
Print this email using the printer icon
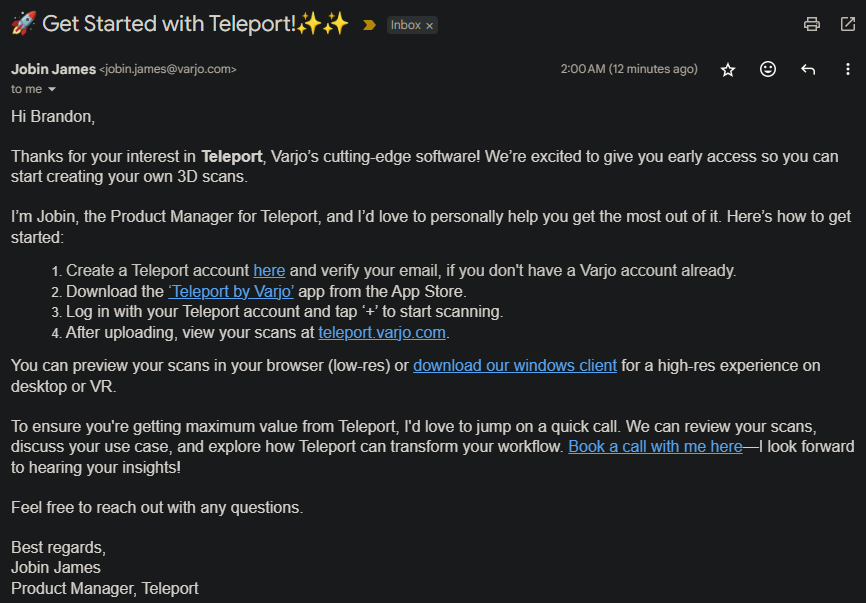click(x=811, y=24)
